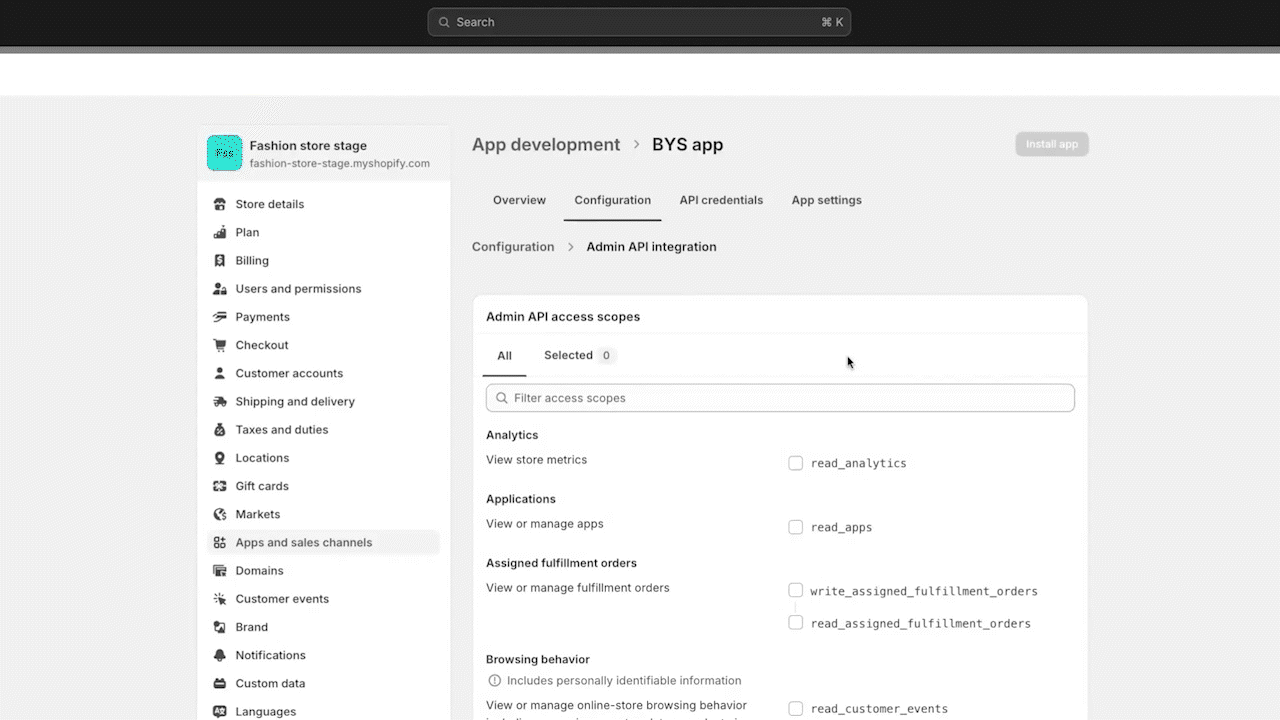Open Users and permissions settings
Screen dimensions: 1280x720
pos(298,289)
